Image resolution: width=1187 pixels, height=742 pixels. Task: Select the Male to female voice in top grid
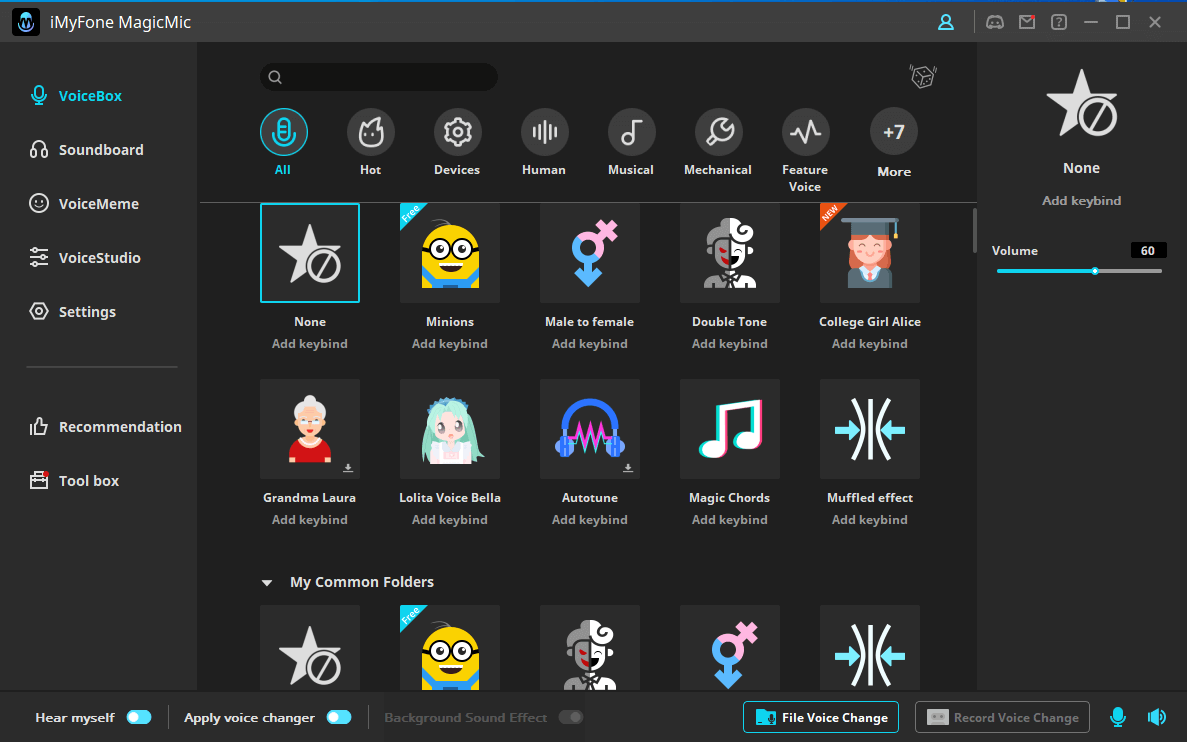(x=590, y=253)
